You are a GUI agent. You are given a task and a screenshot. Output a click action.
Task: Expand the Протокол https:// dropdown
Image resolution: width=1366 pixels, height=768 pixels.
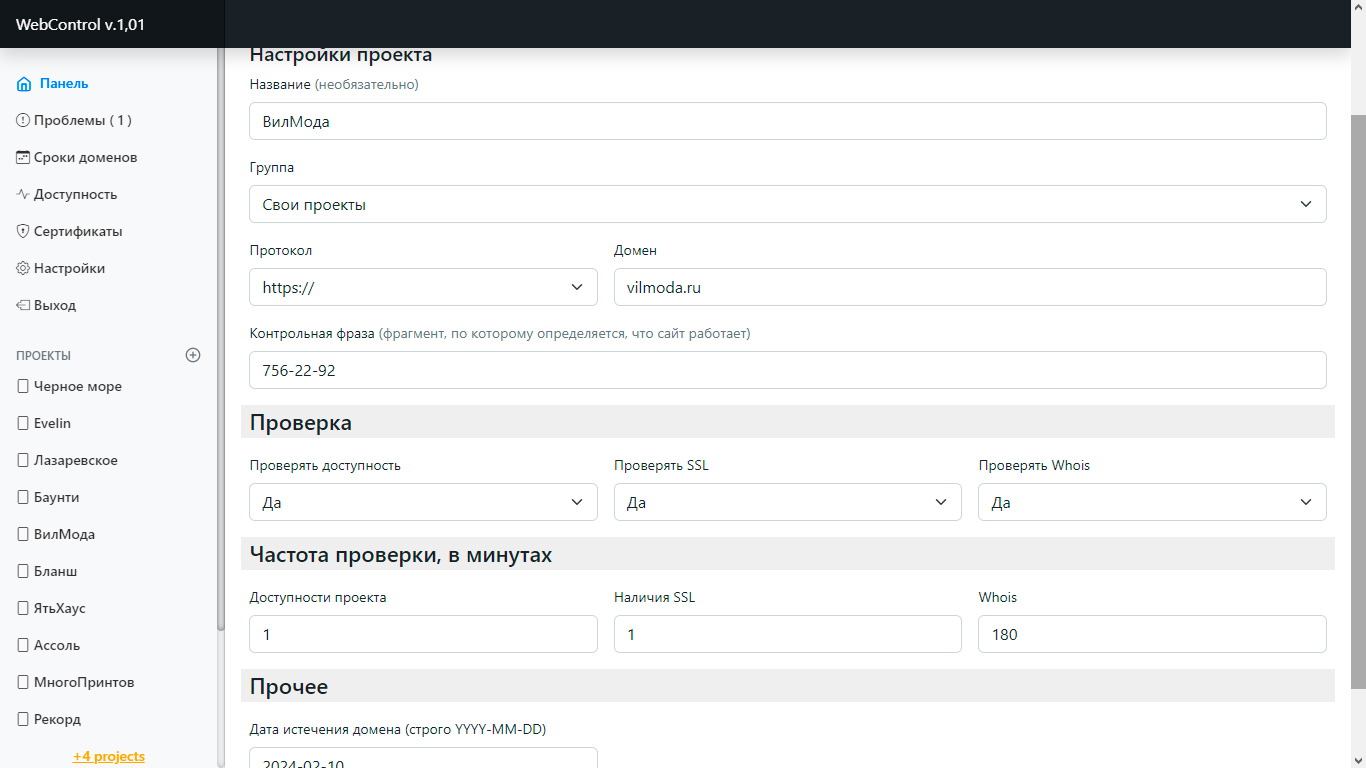pyautogui.click(x=423, y=287)
